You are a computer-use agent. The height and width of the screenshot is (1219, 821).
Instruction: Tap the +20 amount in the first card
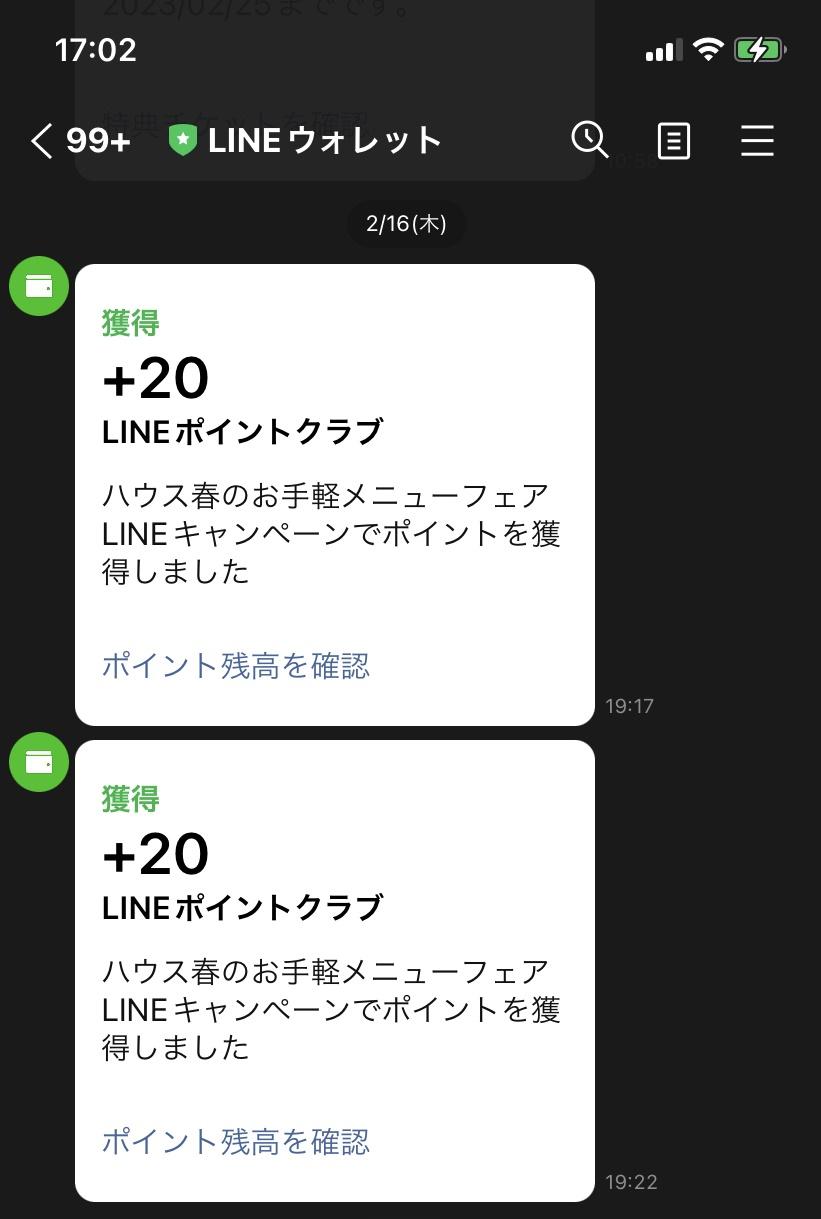[156, 378]
